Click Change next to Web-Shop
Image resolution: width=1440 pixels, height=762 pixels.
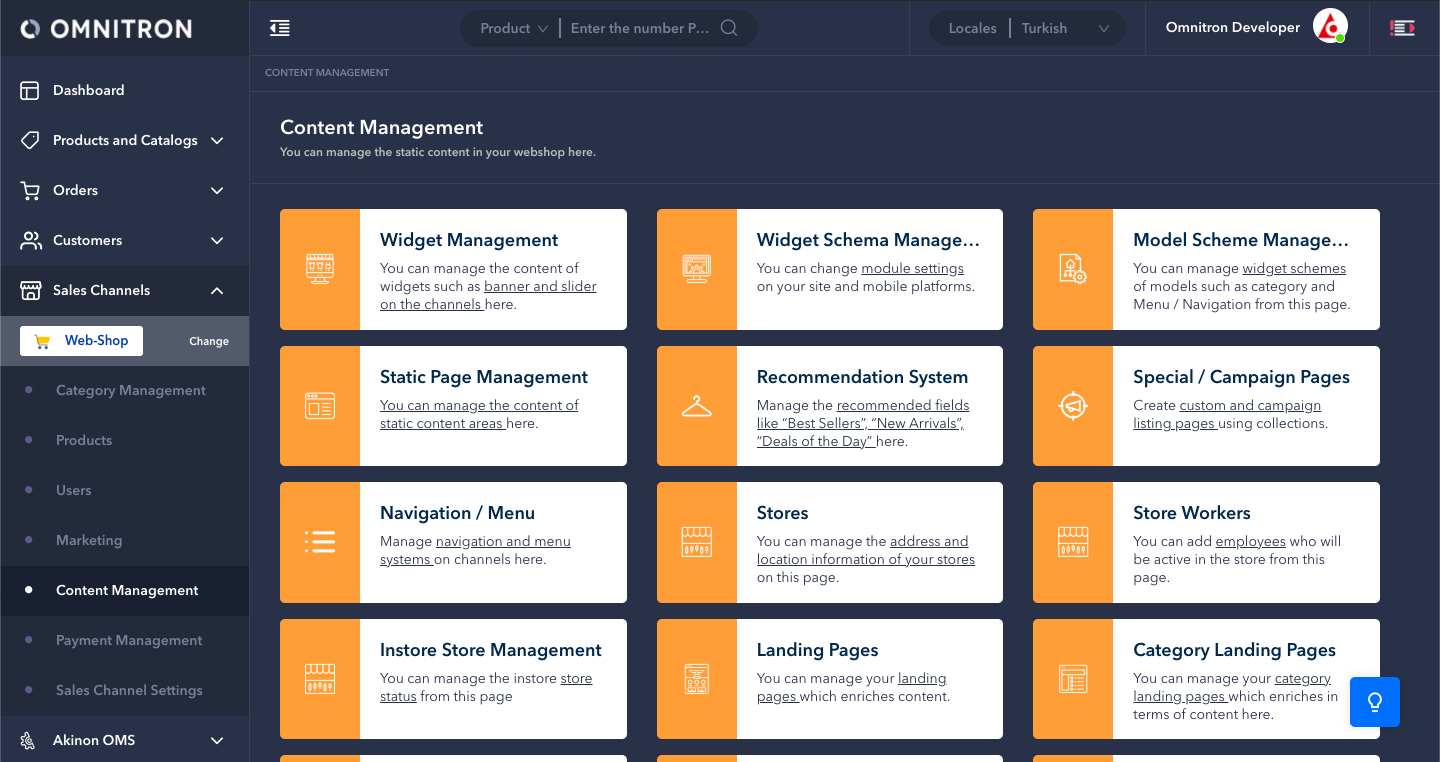pyautogui.click(x=209, y=341)
